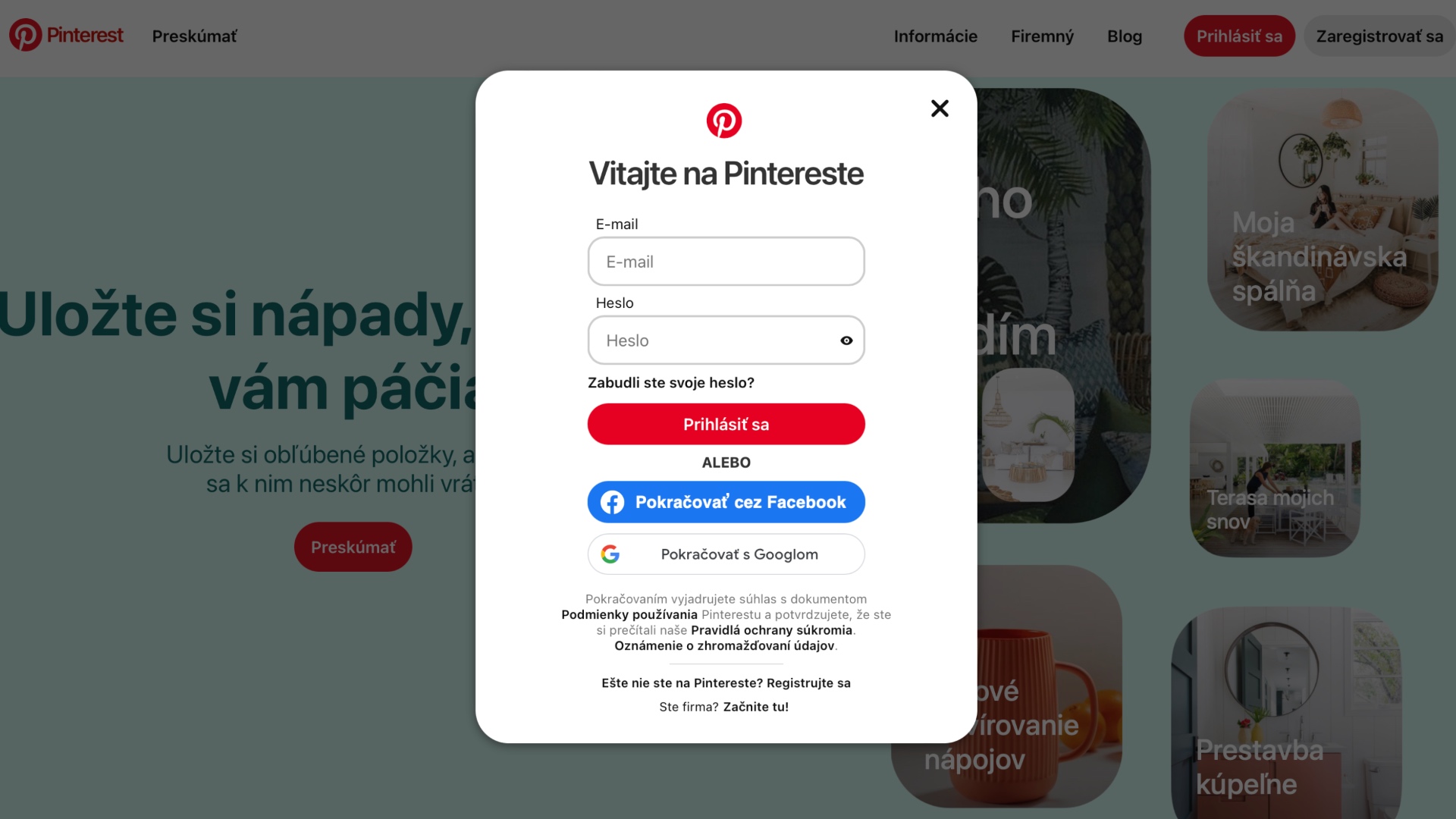The image size is (1456, 819).
Task: Click the Facebook icon in login button
Action: point(611,502)
